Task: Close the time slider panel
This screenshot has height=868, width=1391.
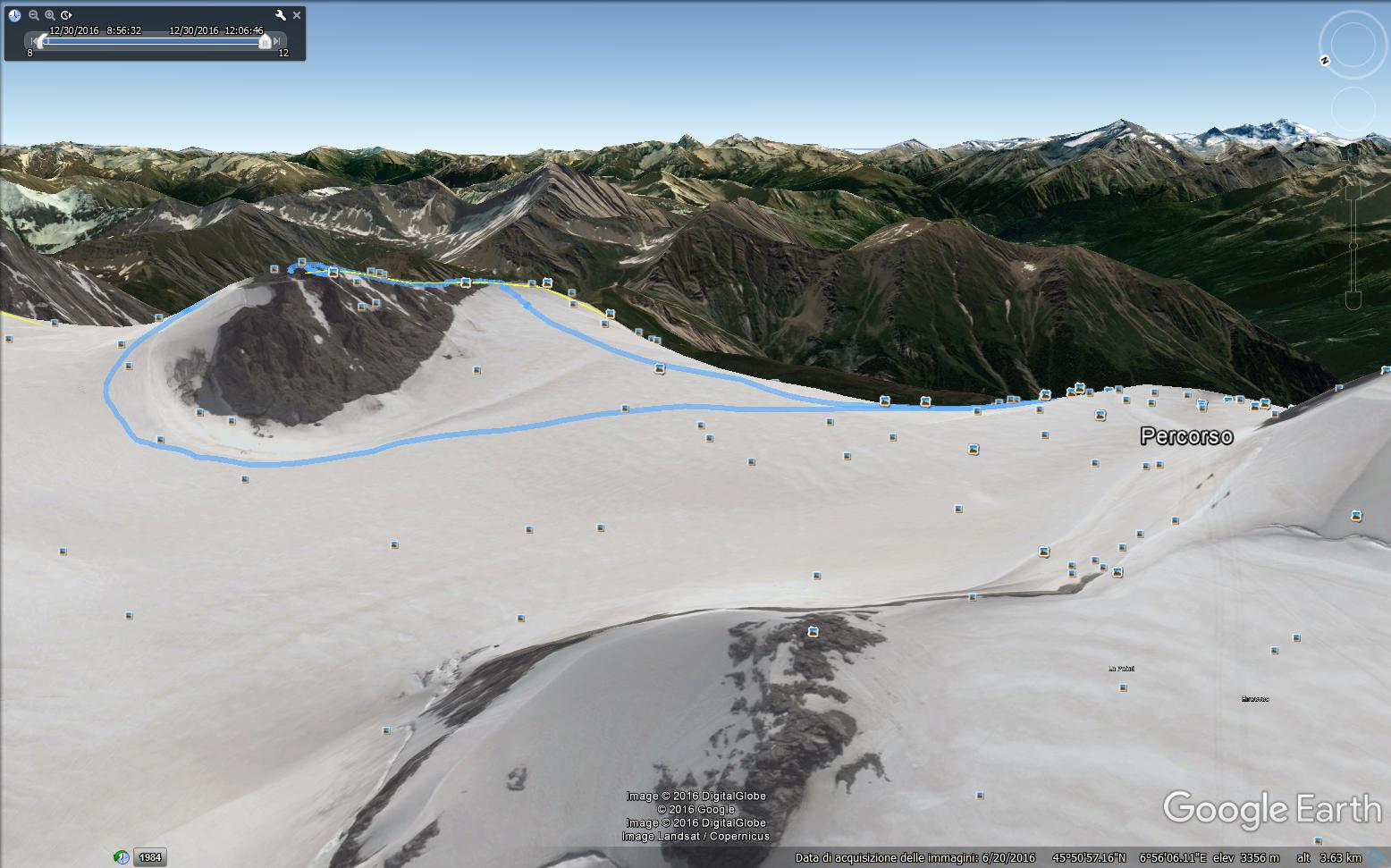Action: pos(297,15)
